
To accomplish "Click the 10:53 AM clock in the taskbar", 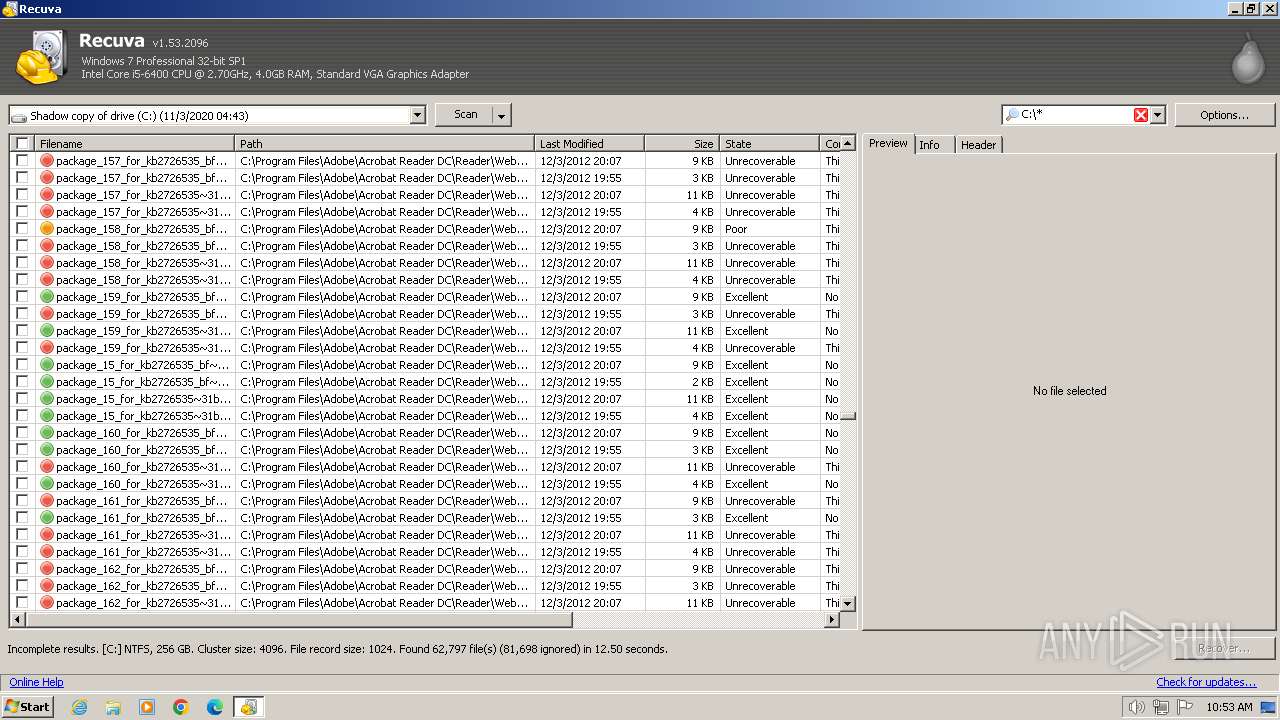I will pos(1229,707).
